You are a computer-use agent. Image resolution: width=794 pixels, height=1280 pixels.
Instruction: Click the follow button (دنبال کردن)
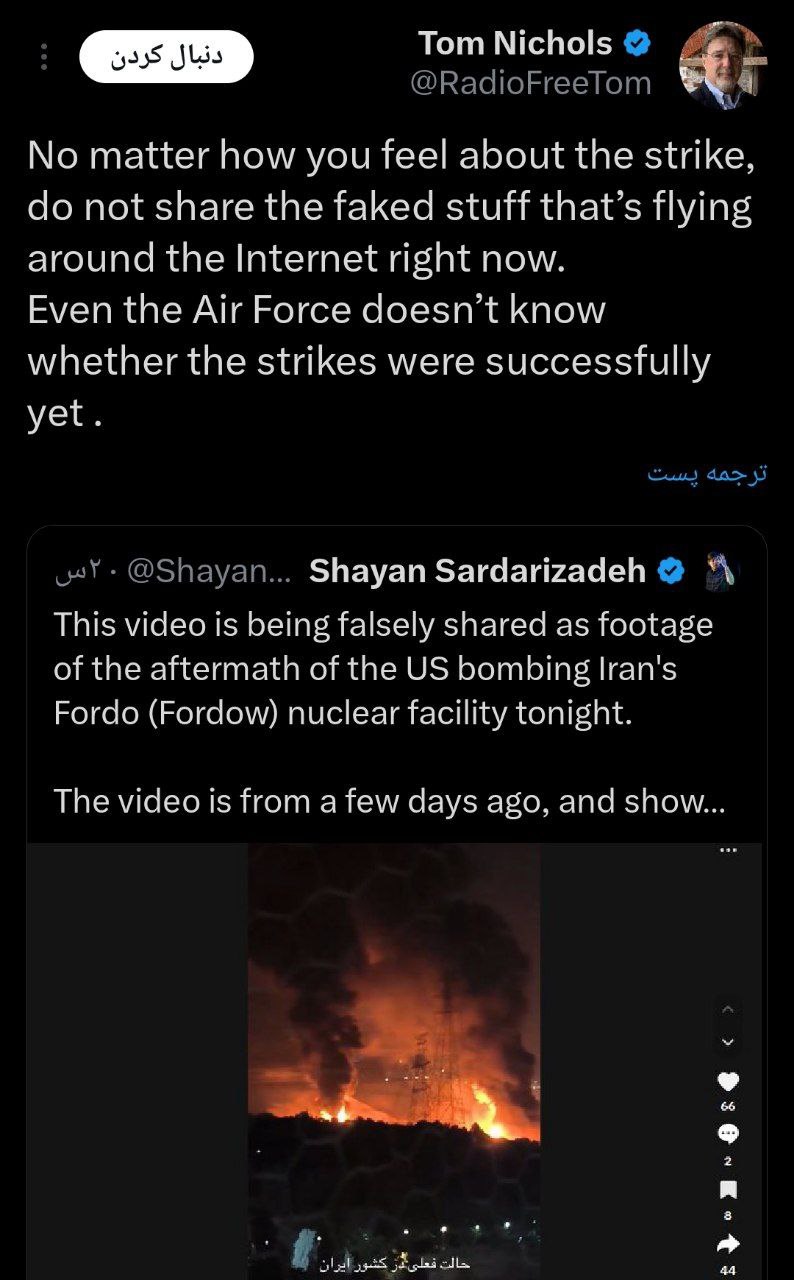166,58
